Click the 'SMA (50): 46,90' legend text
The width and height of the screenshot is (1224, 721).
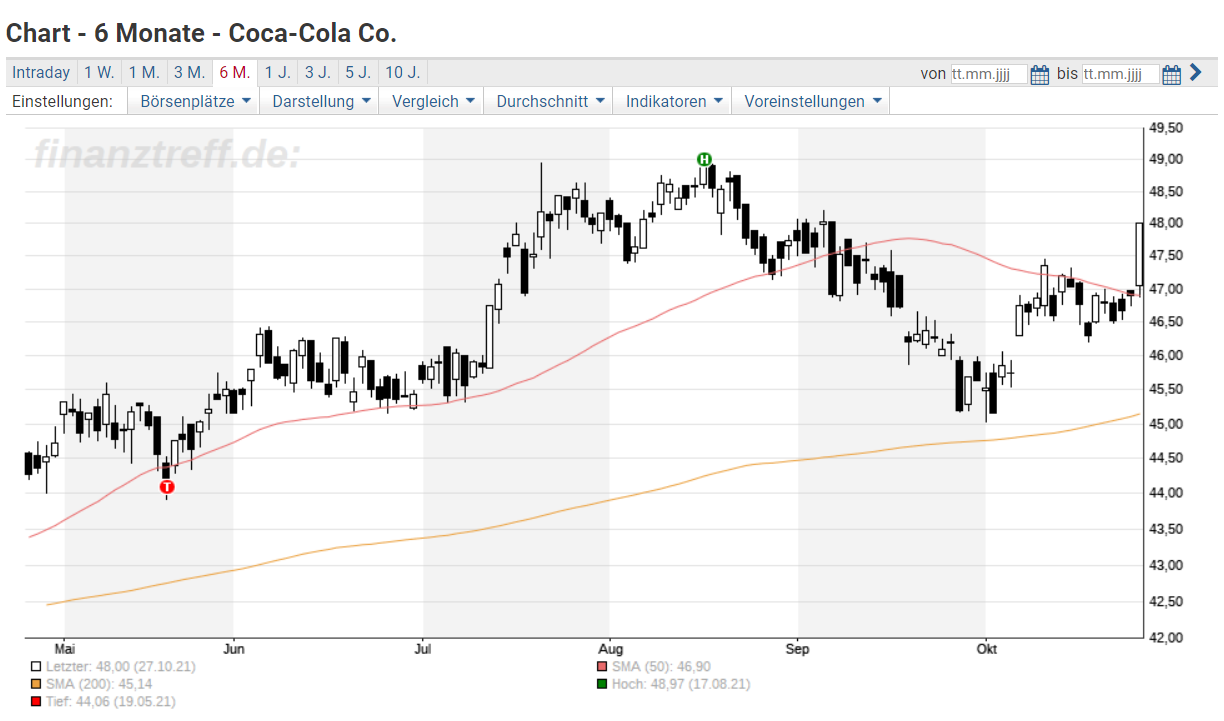660,666
